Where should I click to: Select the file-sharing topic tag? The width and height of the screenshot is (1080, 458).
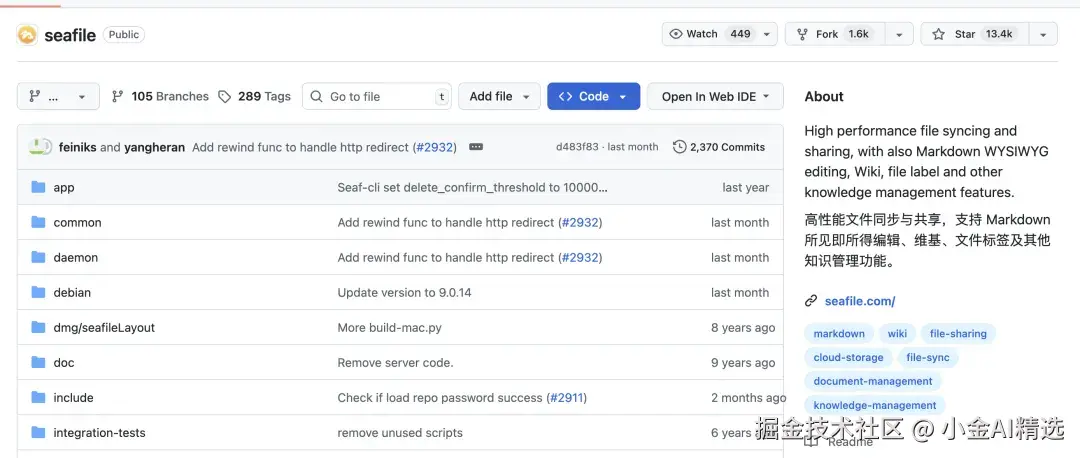point(958,334)
